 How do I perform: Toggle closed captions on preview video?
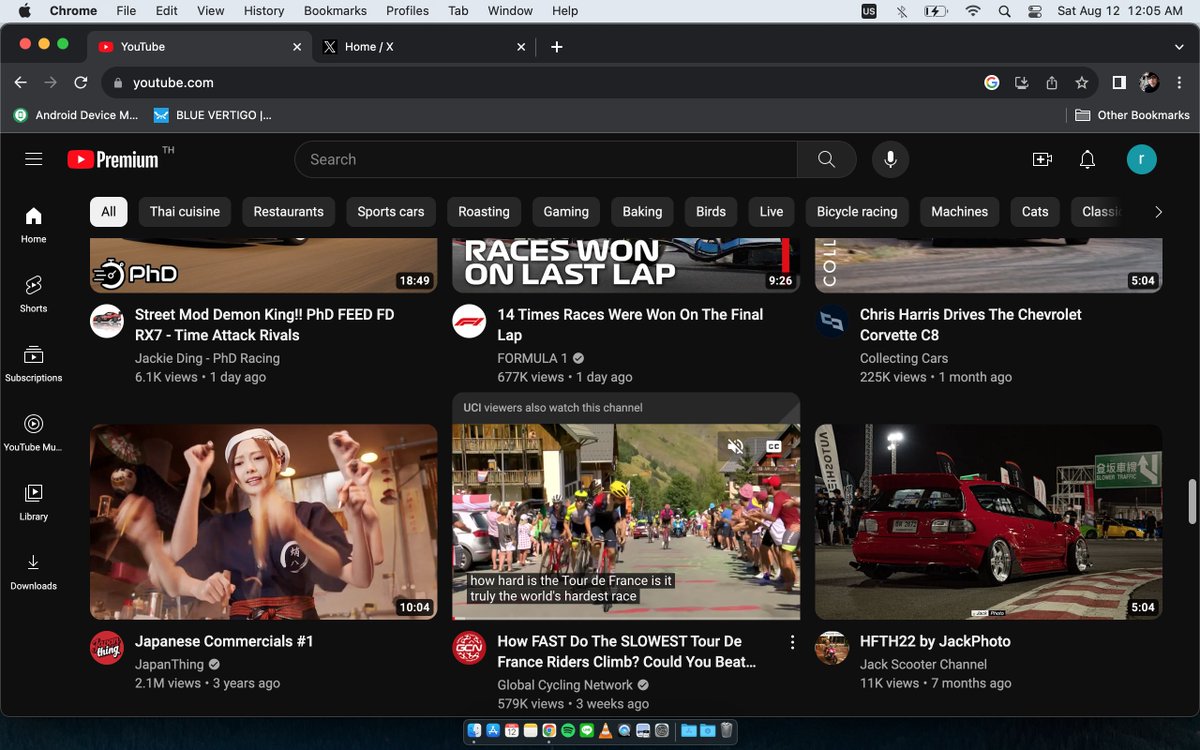point(773,446)
